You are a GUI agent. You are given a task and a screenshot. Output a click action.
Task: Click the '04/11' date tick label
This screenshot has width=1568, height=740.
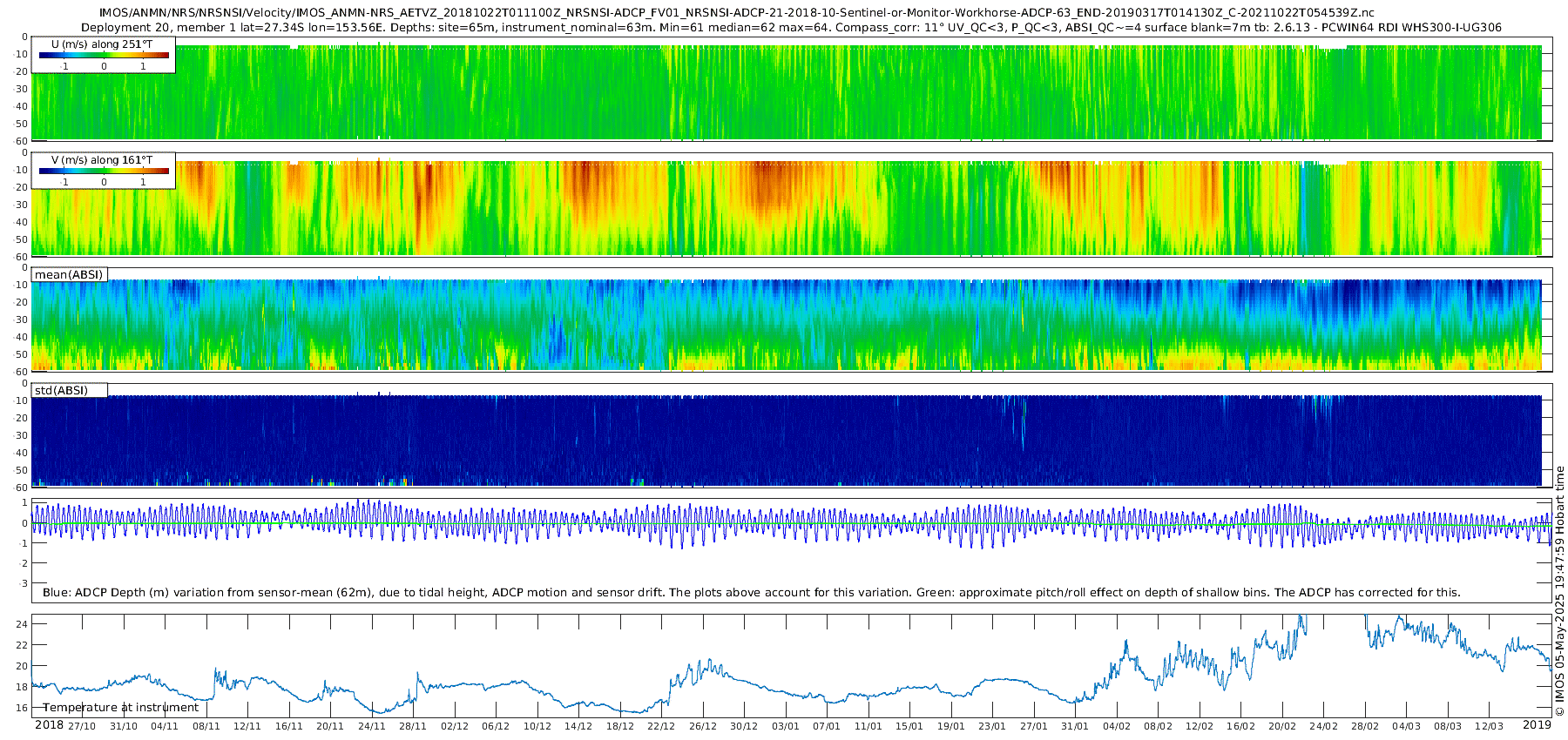(x=165, y=726)
